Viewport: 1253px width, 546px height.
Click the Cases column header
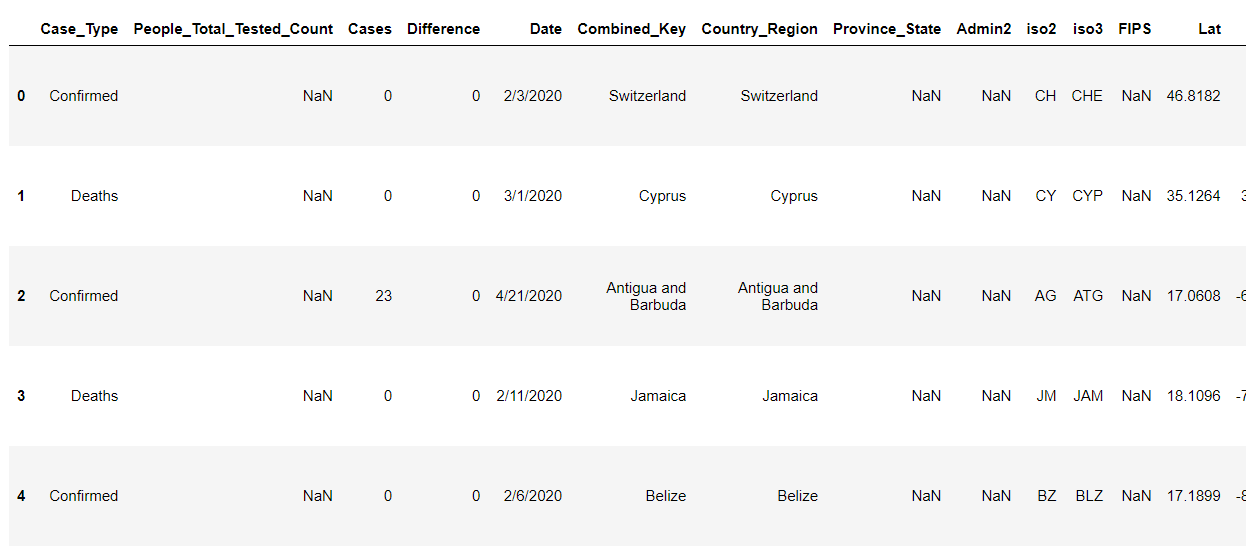(x=370, y=29)
